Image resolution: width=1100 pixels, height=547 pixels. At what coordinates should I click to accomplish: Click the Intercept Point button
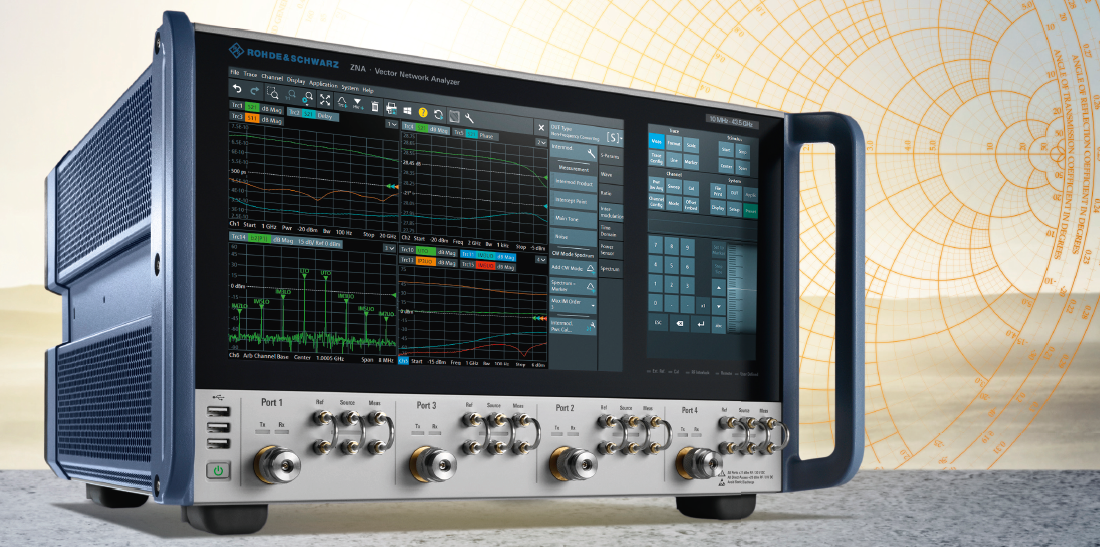click(x=574, y=201)
